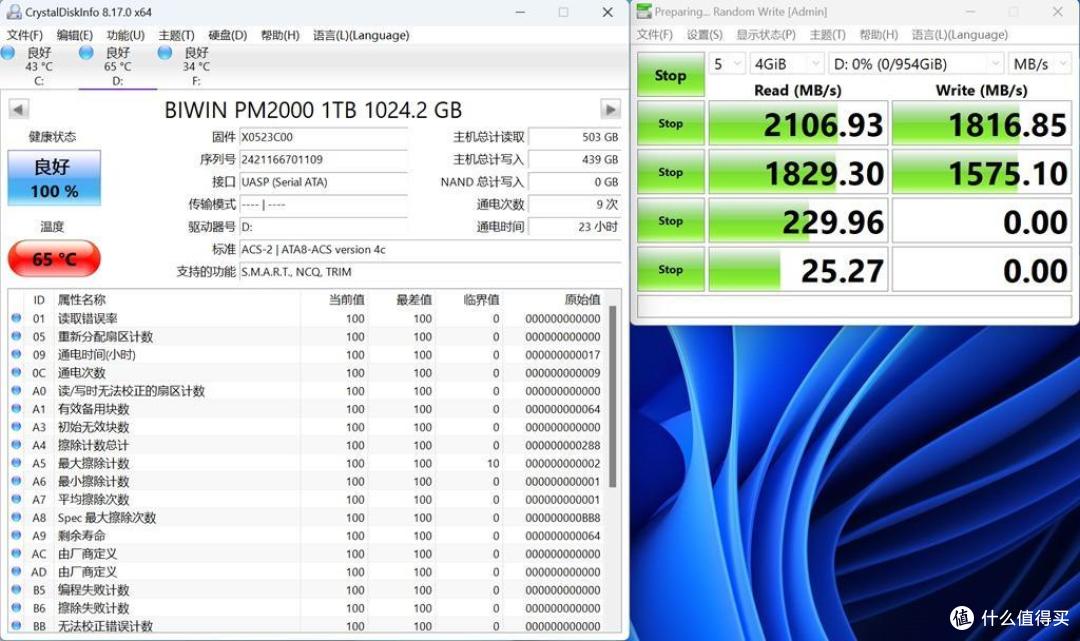
Task: Click the red 65 °C temperature button
Action: (x=54, y=259)
